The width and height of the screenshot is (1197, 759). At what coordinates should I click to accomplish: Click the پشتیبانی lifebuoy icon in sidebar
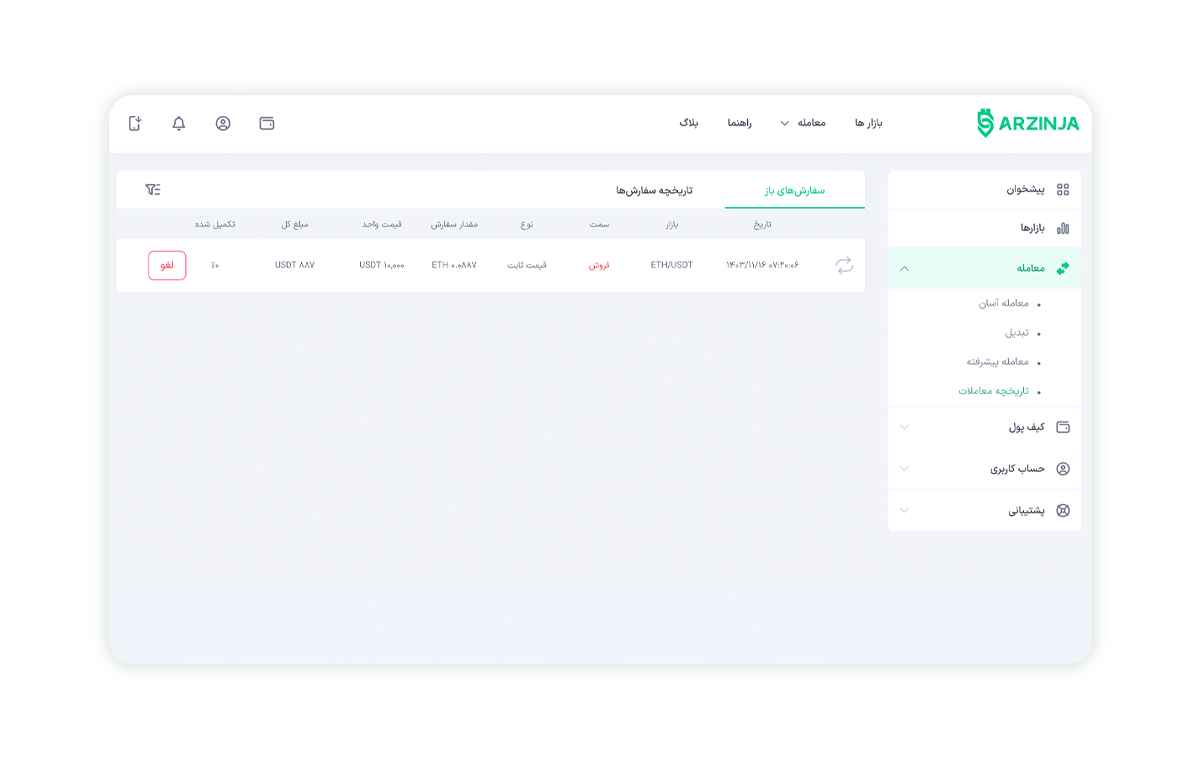click(1063, 510)
